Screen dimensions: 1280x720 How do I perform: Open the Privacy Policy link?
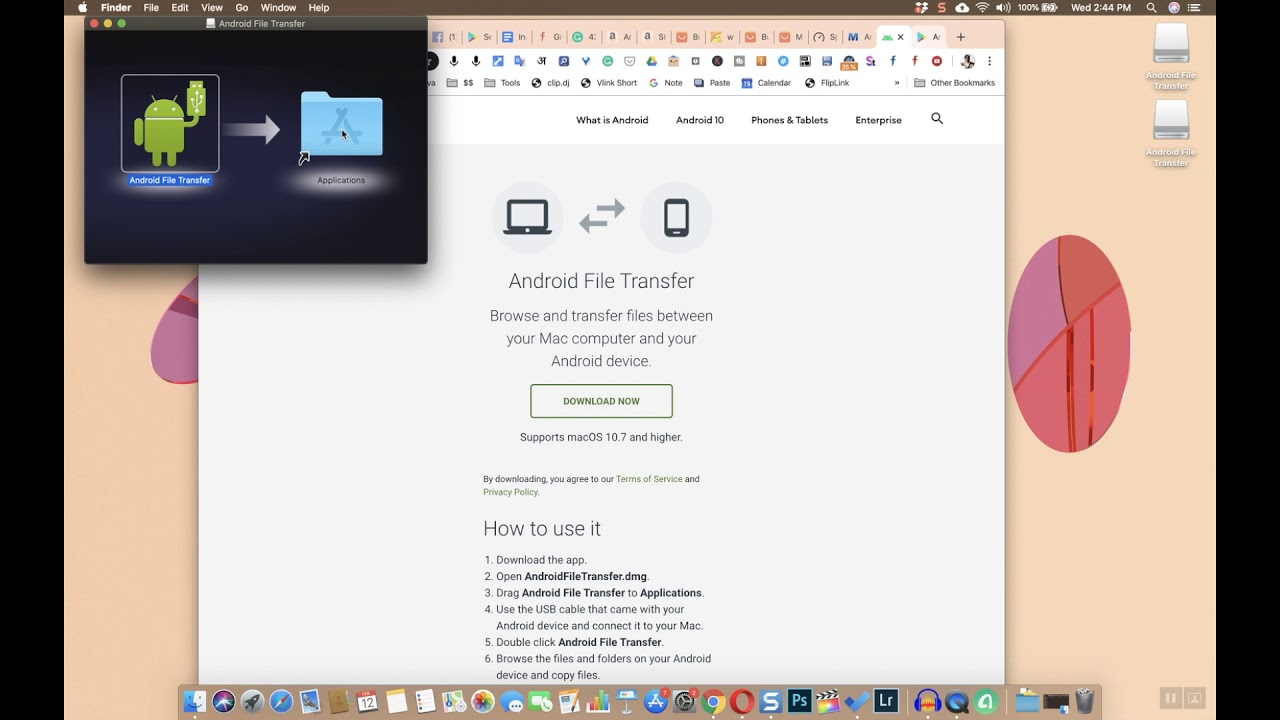[510, 492]
